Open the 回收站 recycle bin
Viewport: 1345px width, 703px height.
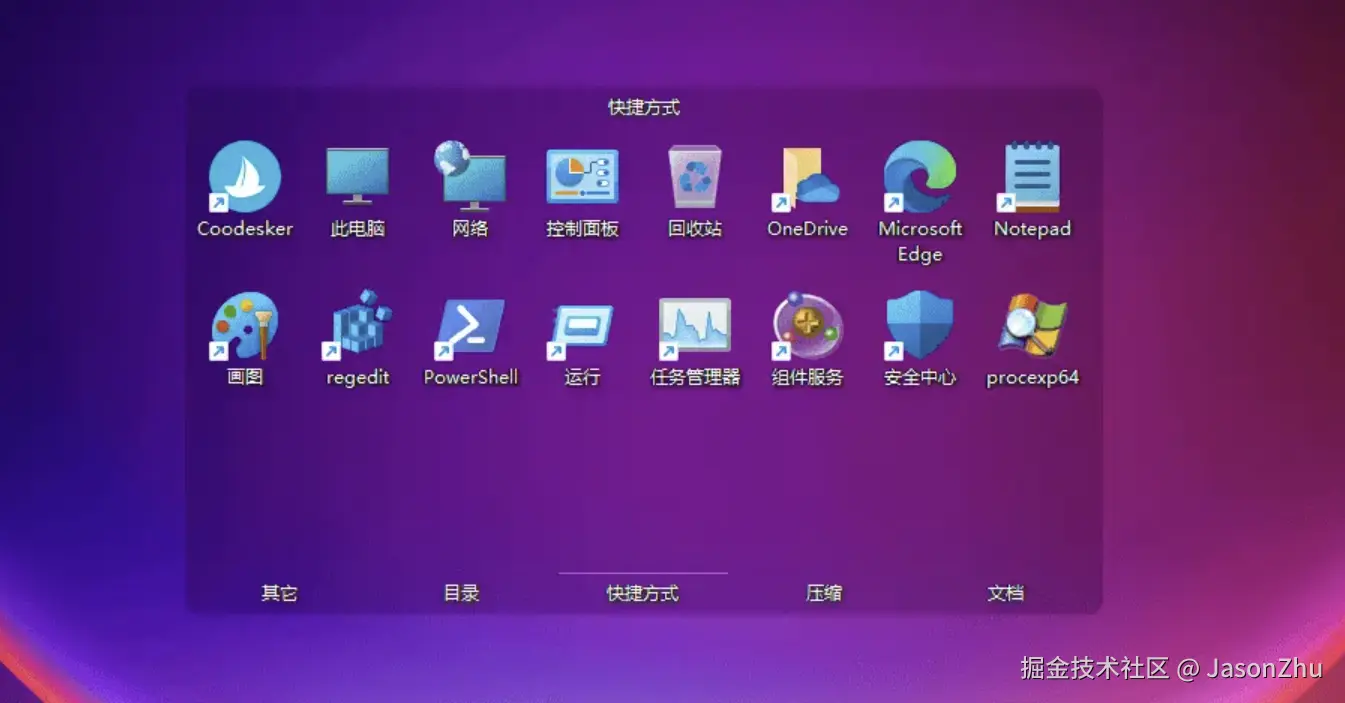pos(695,177)
